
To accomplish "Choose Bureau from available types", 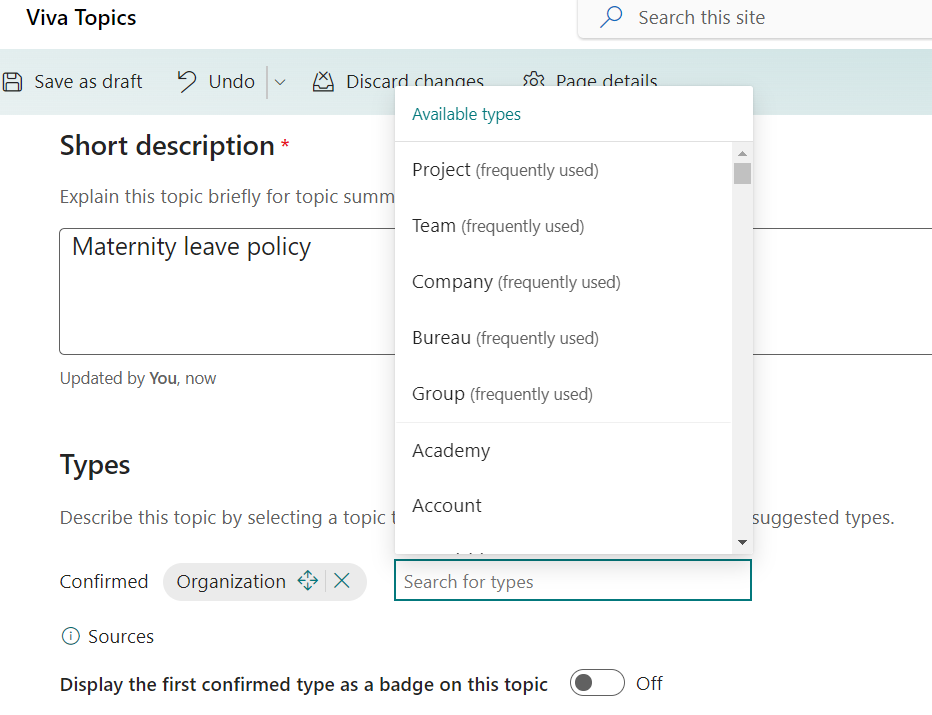I will point(563,338).
